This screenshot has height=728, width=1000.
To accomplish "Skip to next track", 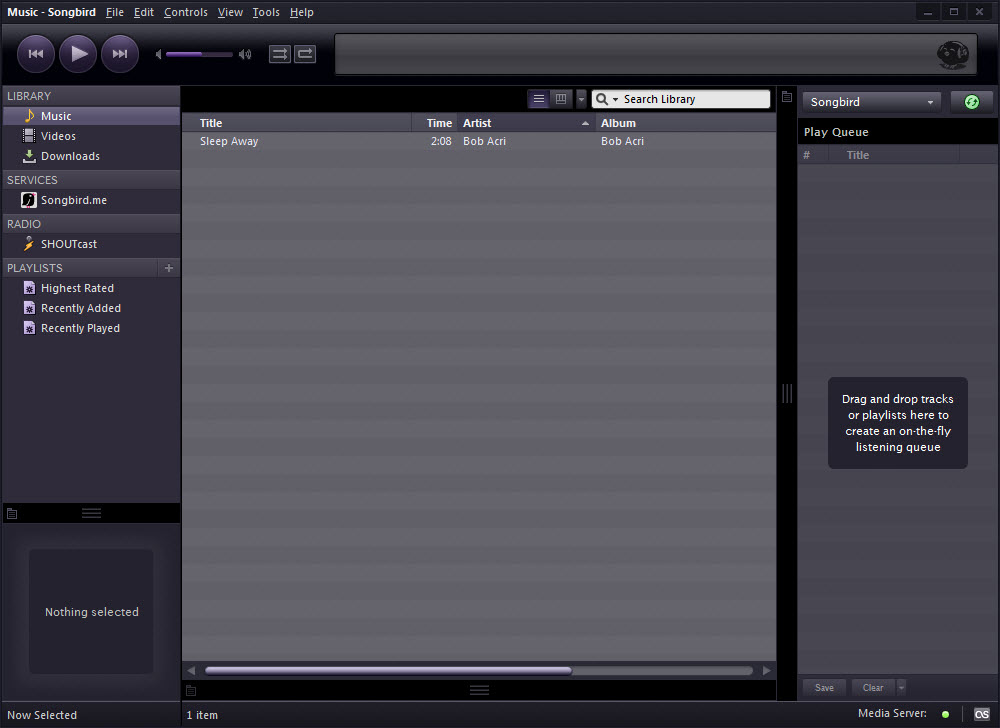I will click(120, 54).
